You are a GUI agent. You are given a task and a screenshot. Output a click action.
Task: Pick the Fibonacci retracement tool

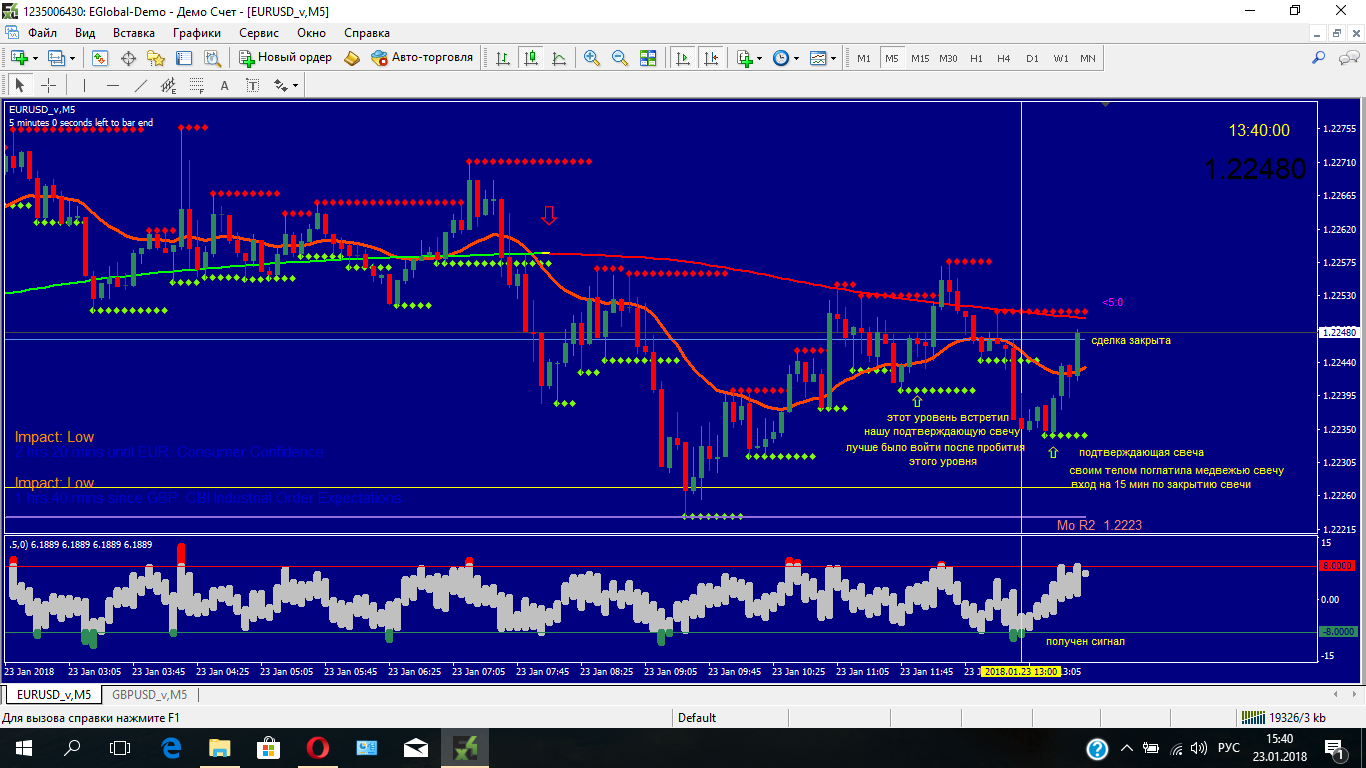(196, 85)
